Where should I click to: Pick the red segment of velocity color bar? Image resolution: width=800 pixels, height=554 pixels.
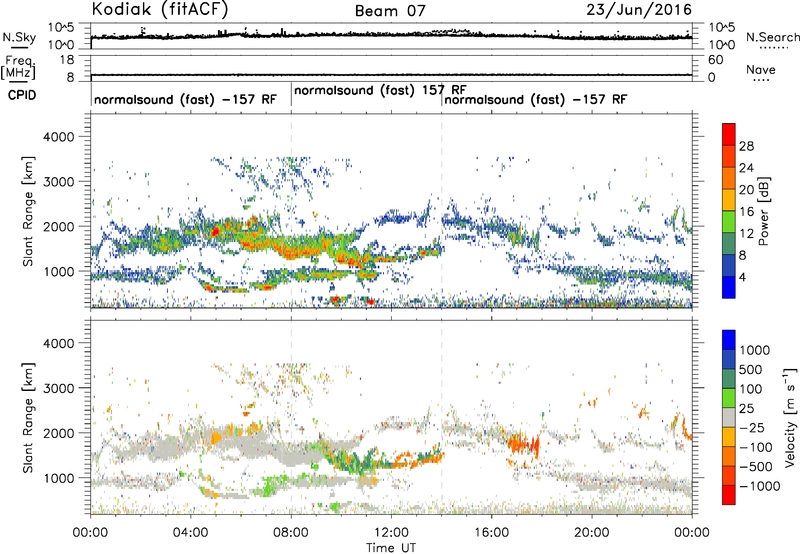729,495
